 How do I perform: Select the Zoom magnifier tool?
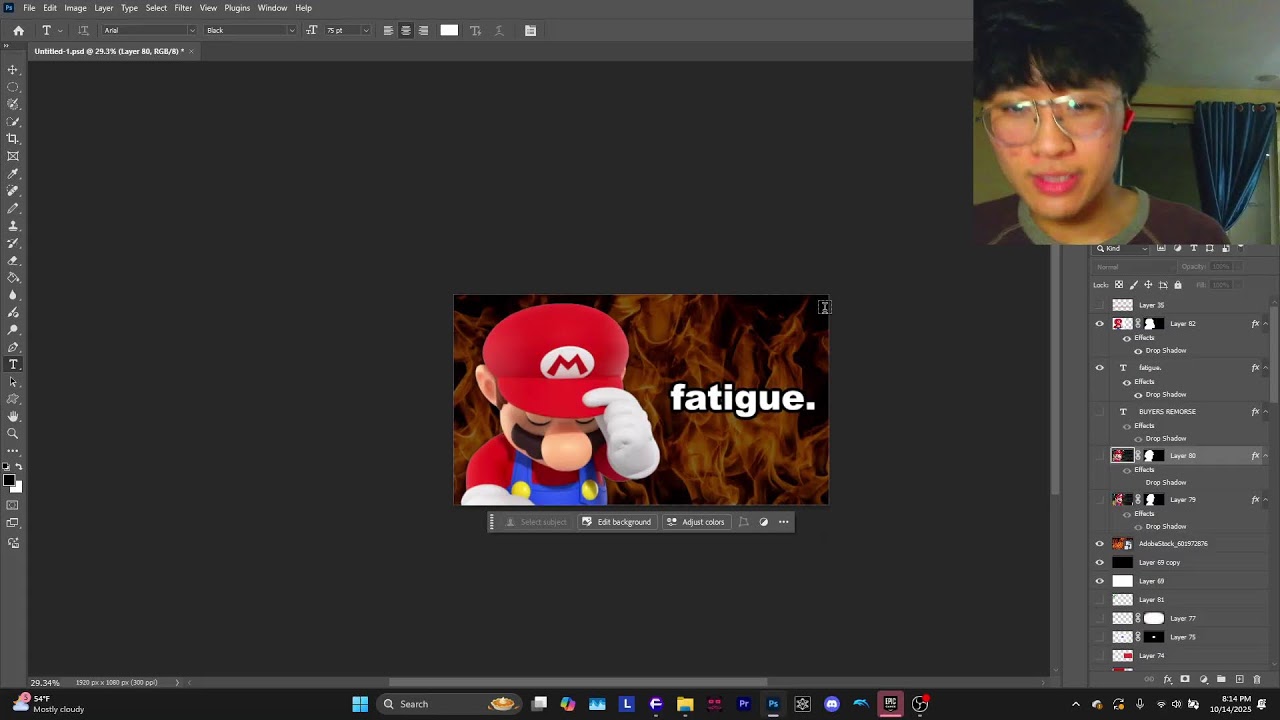click(13, 434)
